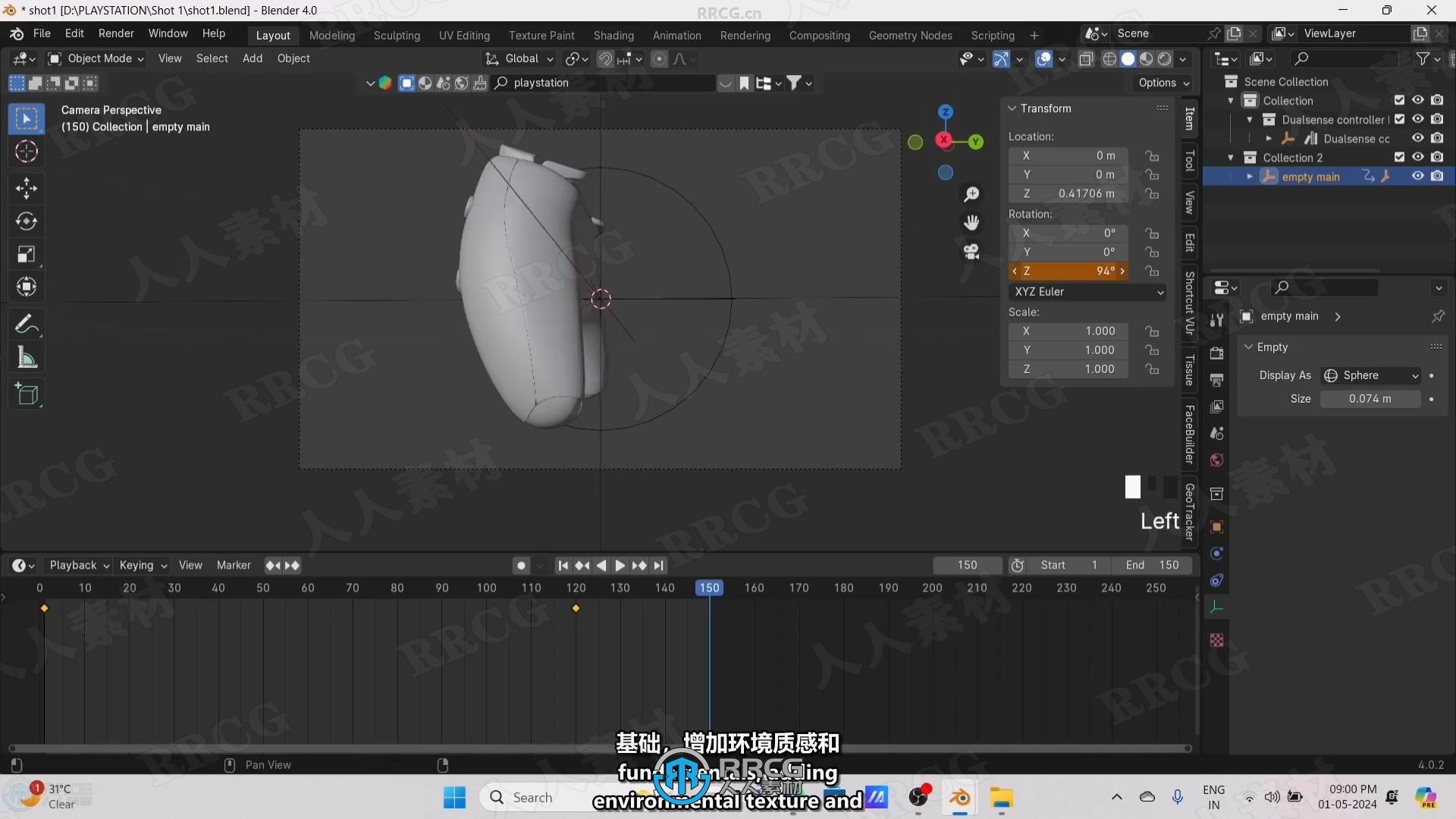Open the Display As Sphere dropdown
Image resolution: width=1456 pixels, height=819 pixels.
[x=1371, y=375]
